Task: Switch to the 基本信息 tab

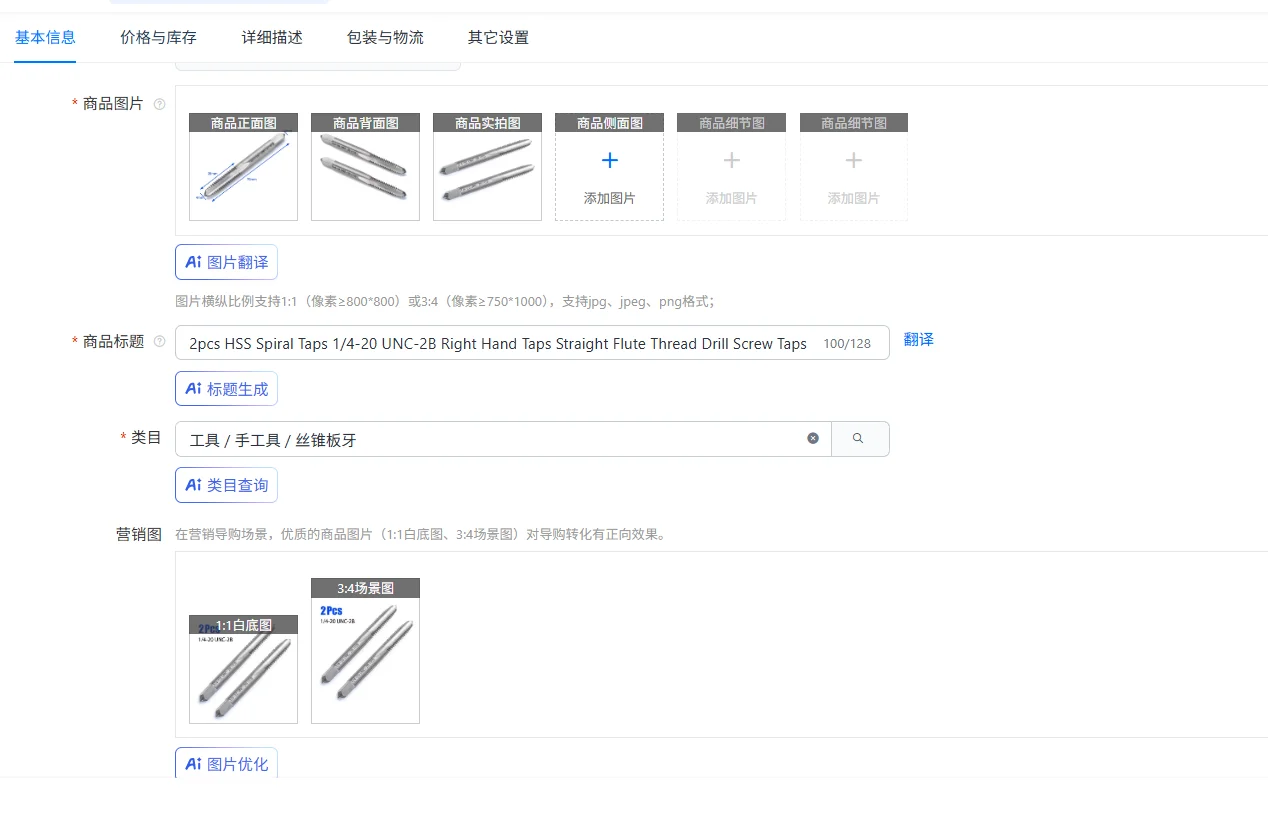Action: coord(45,38)
